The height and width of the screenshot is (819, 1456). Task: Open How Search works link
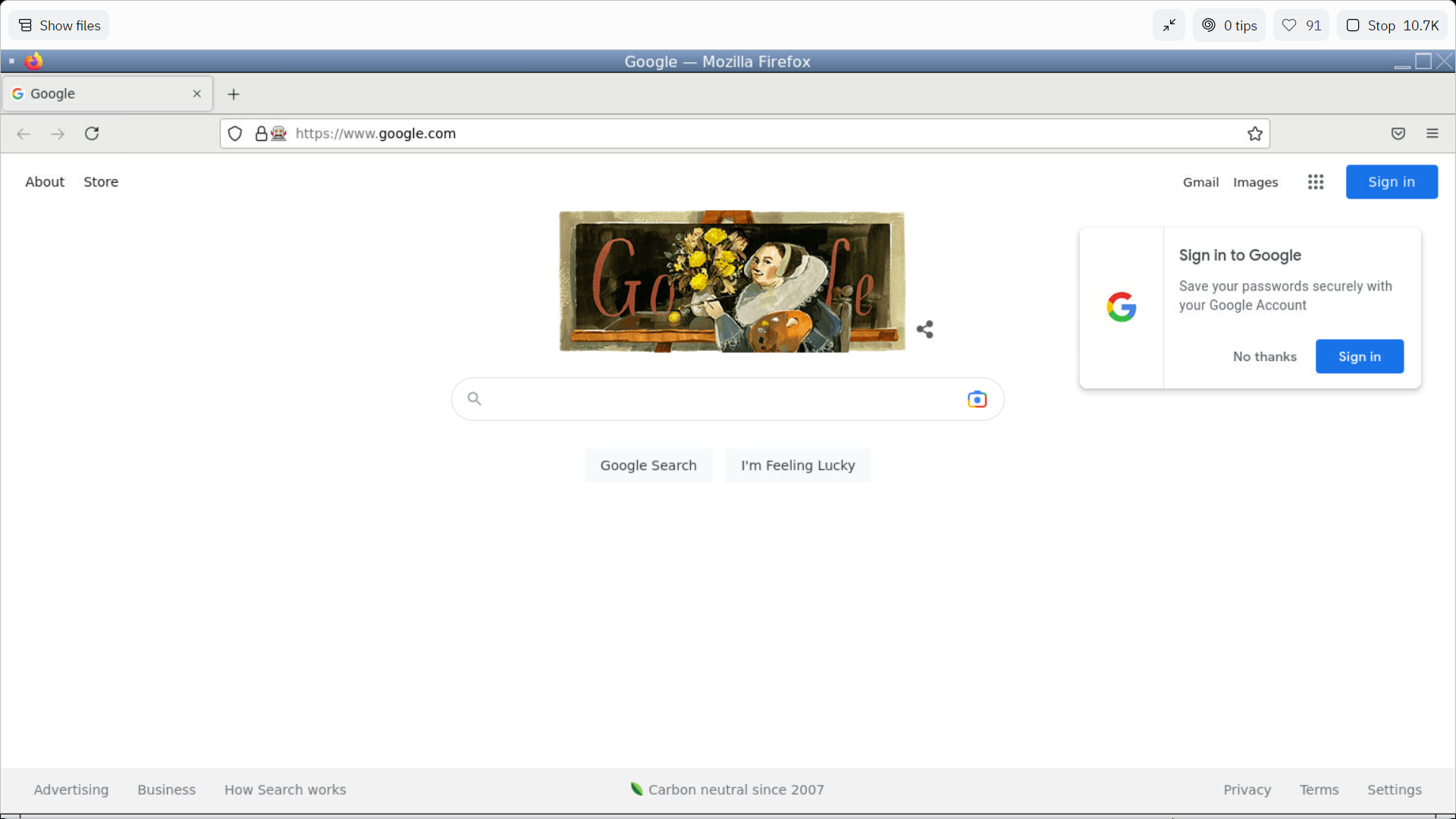[x=285, y=790]
